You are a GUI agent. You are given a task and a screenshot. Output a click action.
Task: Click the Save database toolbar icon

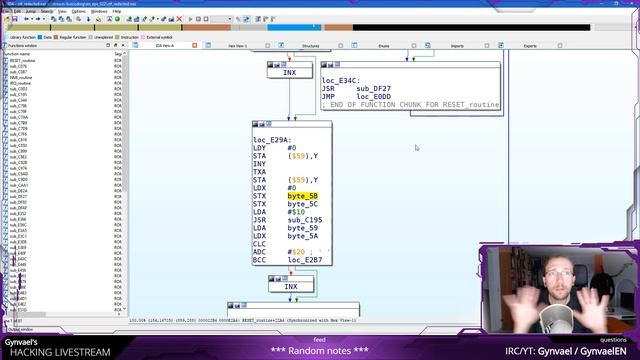pos(15,19)
